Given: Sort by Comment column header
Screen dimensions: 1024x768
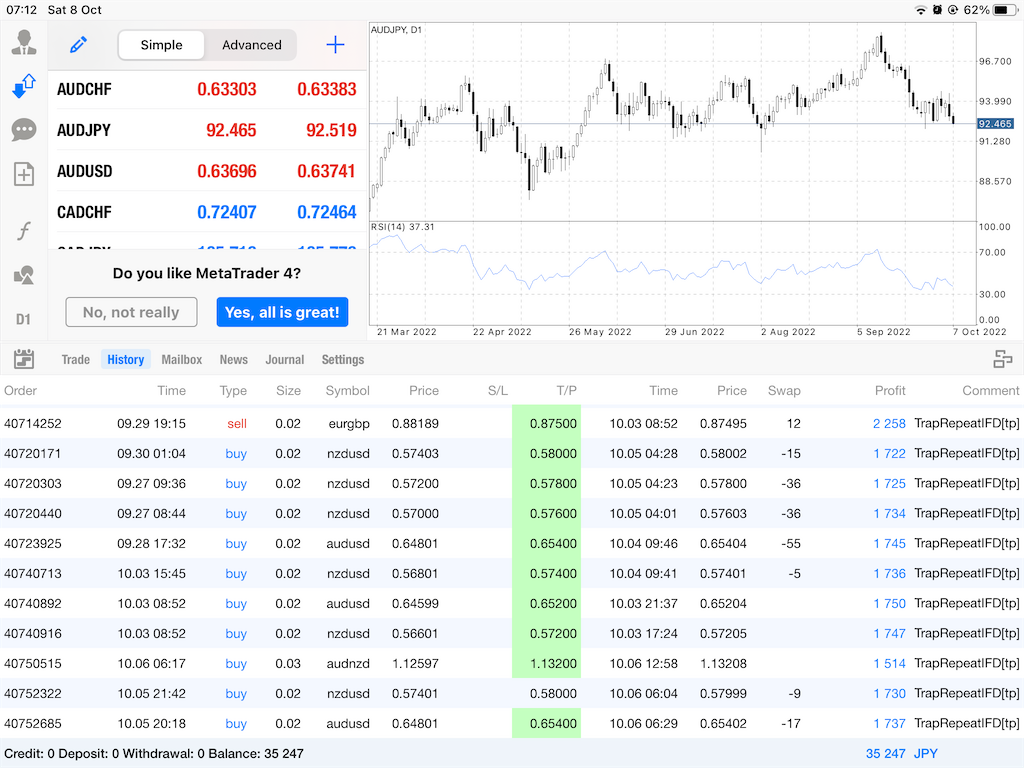Looking at the screenshot, I should coord(990,391).
